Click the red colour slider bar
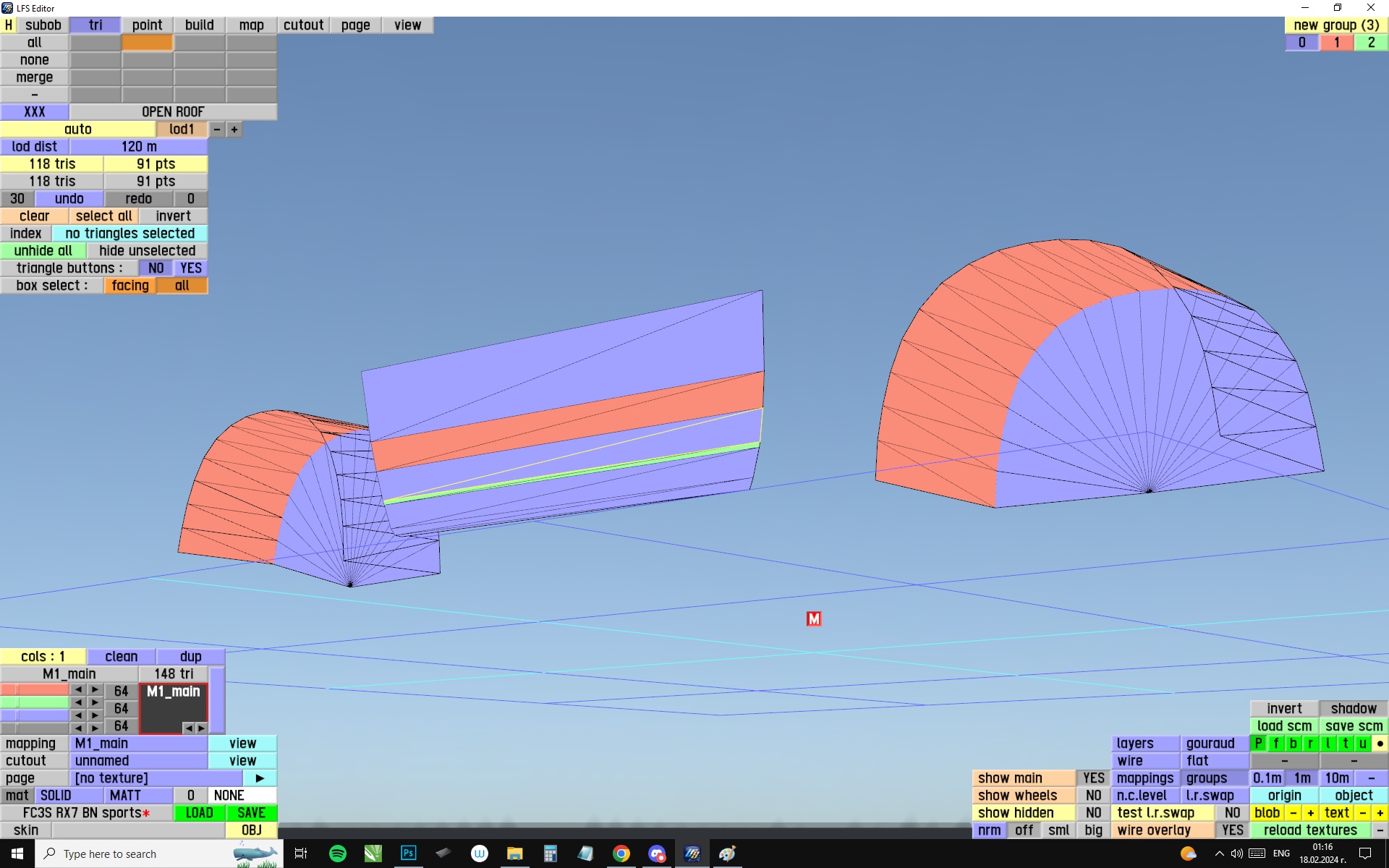Image resolution: width=1389 pixels, height=868 pixels. (x=35, y=690)
